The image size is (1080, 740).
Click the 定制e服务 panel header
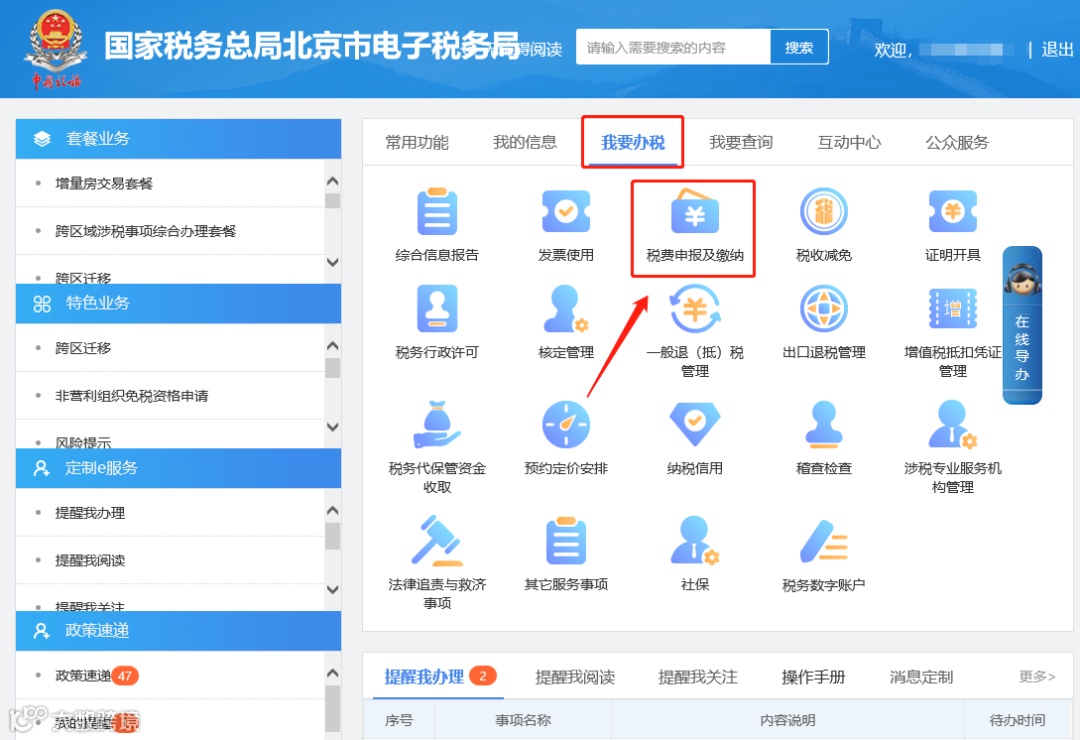tap(178, 468)
